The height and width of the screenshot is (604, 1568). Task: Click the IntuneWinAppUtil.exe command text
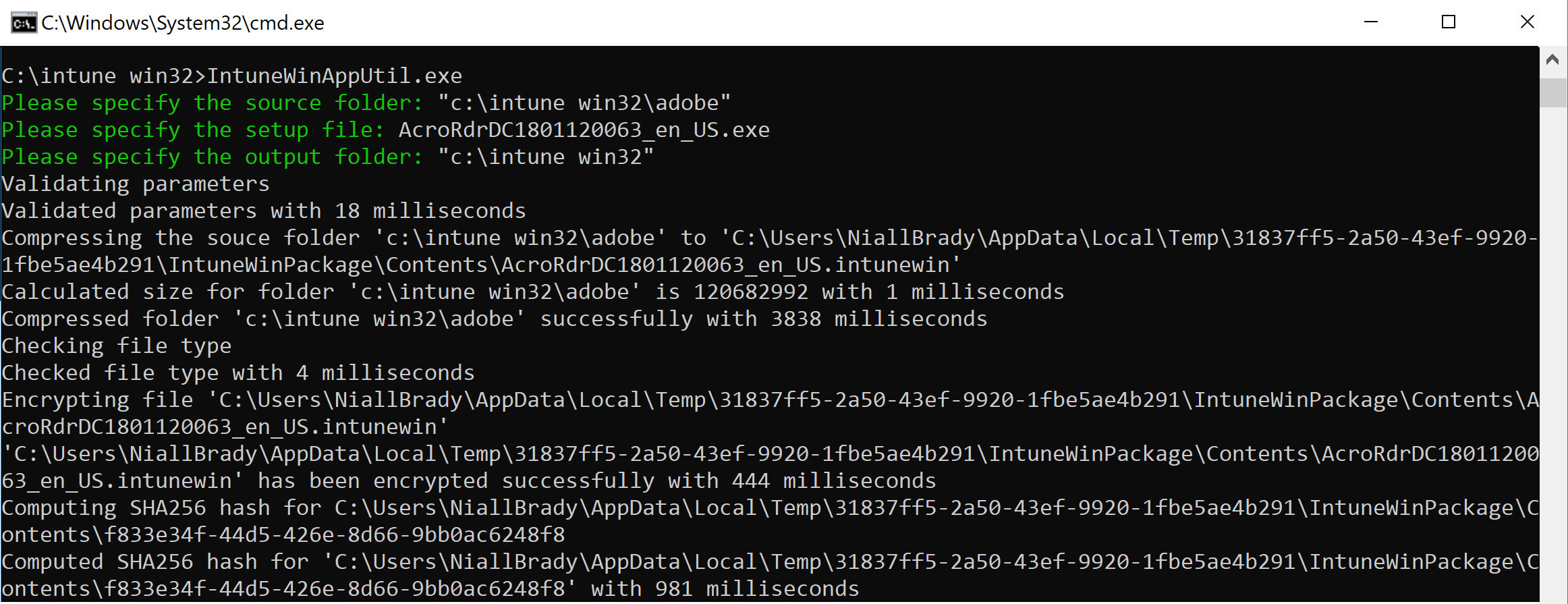click(335, 76)
